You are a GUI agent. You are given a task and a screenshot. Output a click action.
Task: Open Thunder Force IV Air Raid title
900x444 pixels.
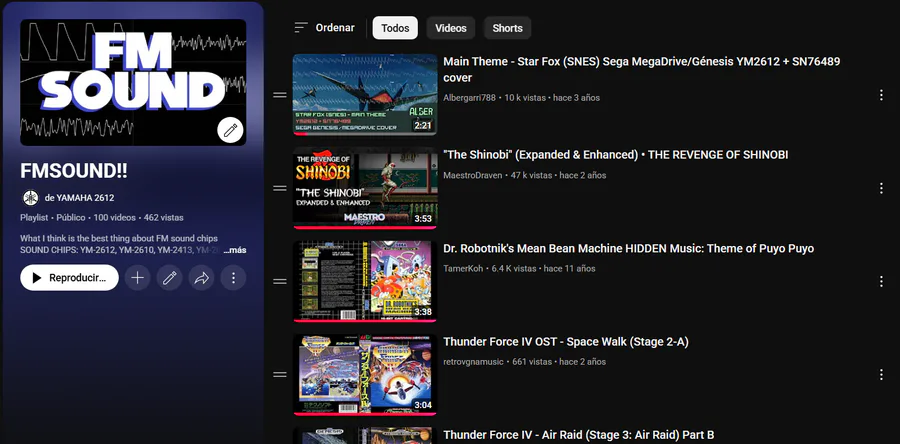tap(579, 435)
